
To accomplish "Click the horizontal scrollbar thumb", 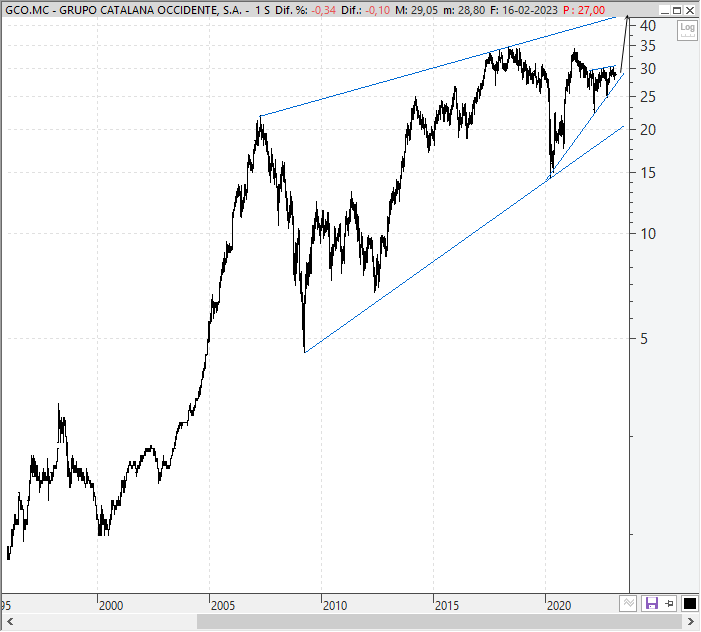I will (440, 622).
